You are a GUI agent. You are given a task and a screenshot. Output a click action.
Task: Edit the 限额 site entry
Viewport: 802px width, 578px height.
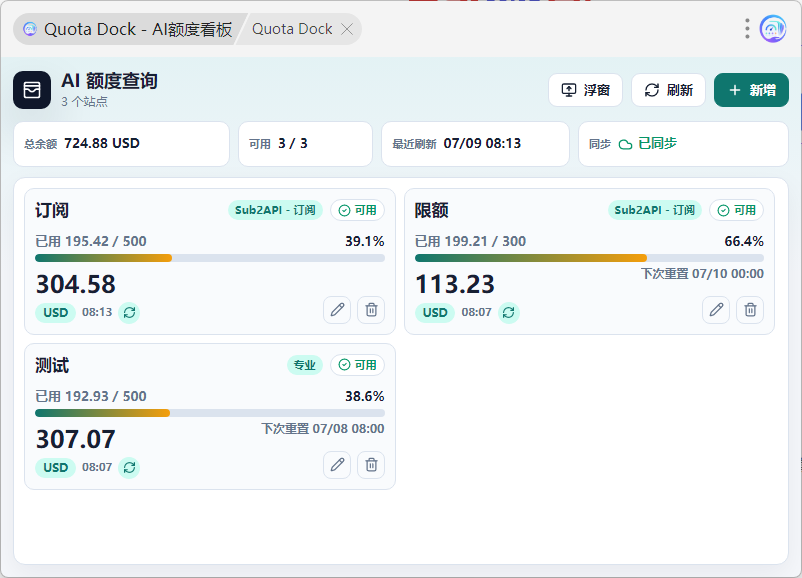click(x=716, y=310)
